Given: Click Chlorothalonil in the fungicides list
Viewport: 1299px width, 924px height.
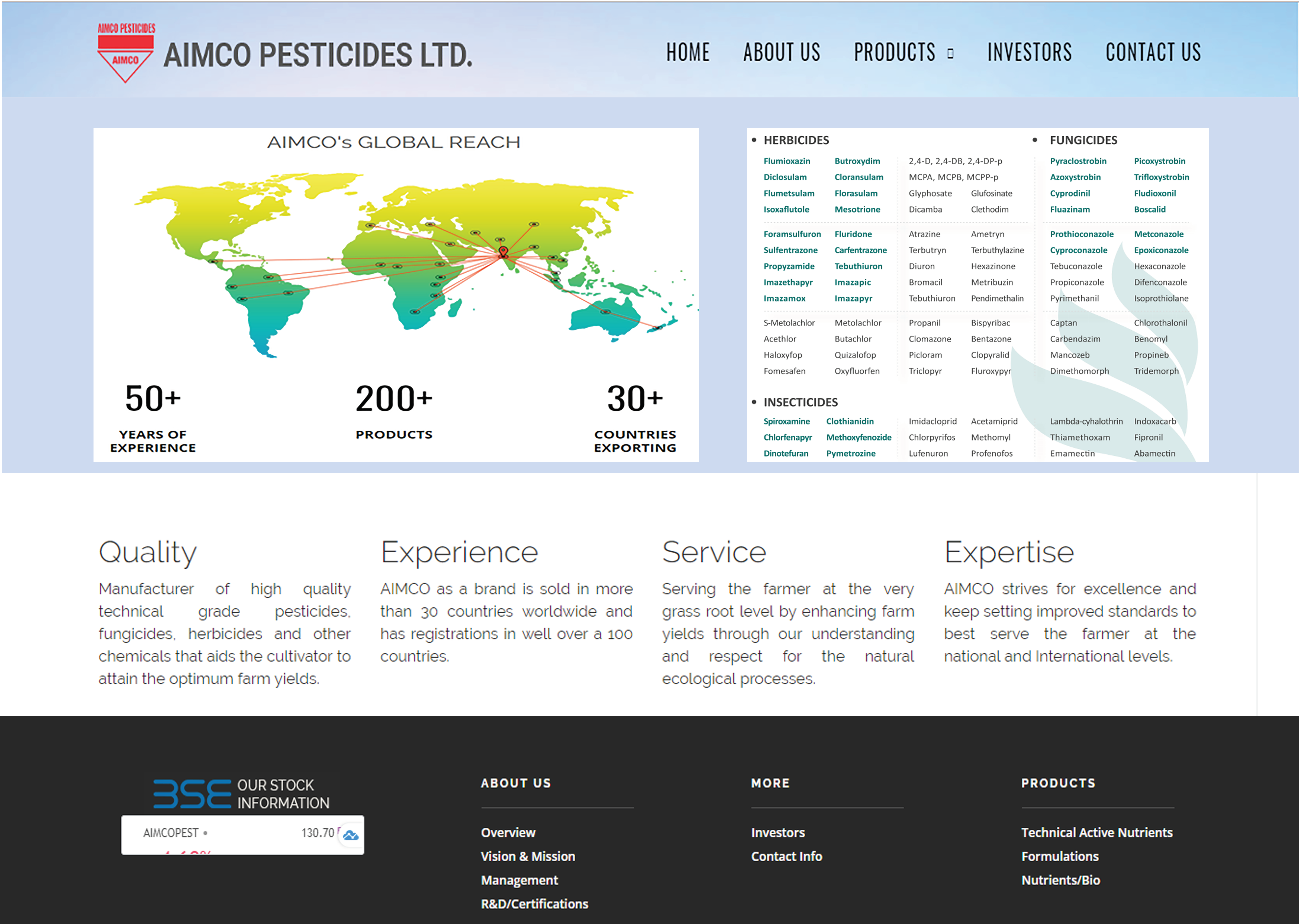Looking at the screenshot, I should (x=1161, y=323).
